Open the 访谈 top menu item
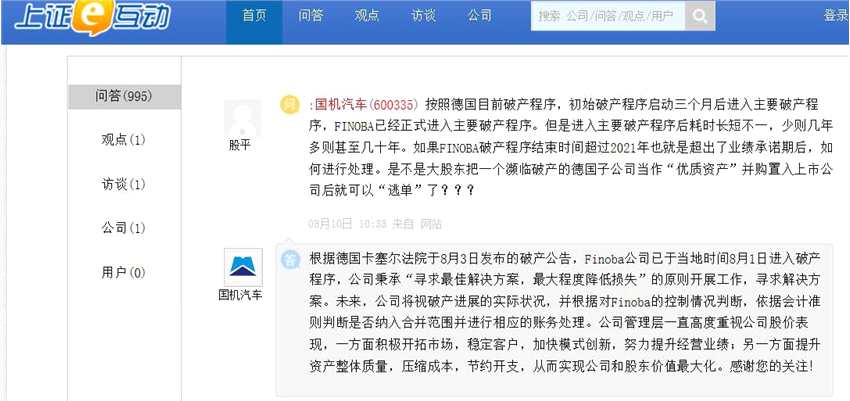Screen dimensions: 850x401 pyautogui.click(x=423, y=16)
